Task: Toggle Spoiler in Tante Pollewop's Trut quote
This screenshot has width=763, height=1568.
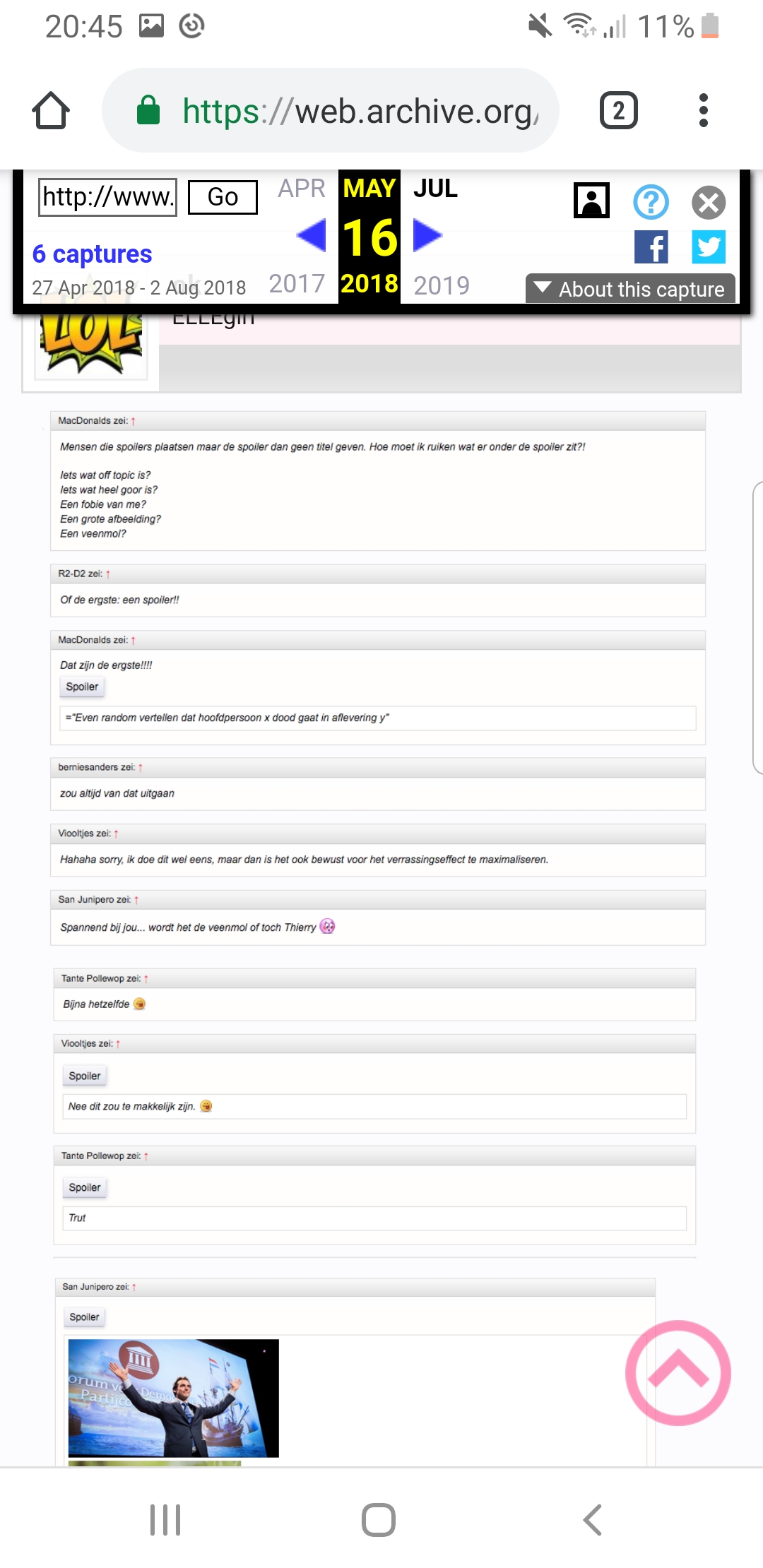Action: pyautogui.click(x=85, y=1187)
